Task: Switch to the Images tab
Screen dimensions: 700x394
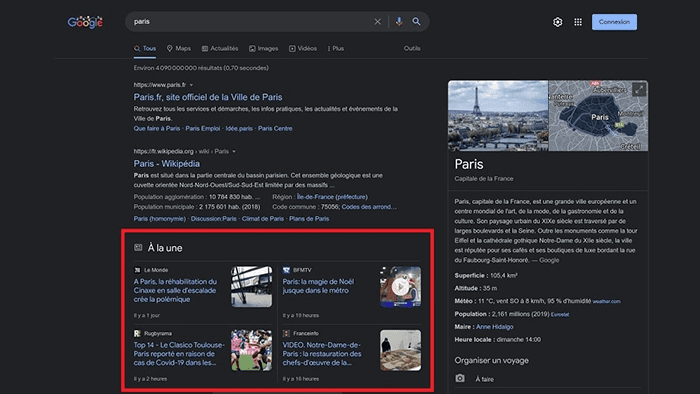Action: point(263,48)
